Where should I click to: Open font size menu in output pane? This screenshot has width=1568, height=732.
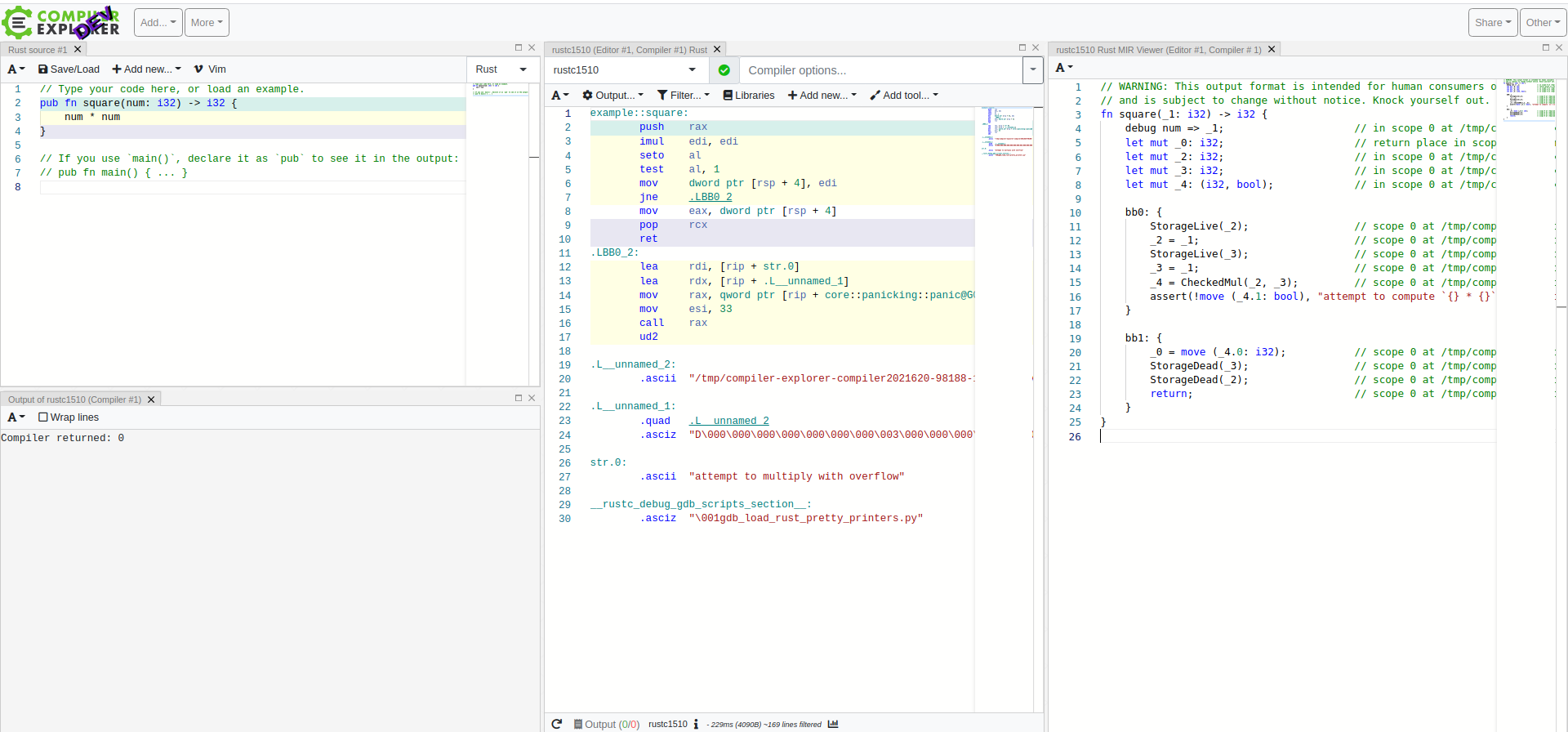tap(16, 417)
